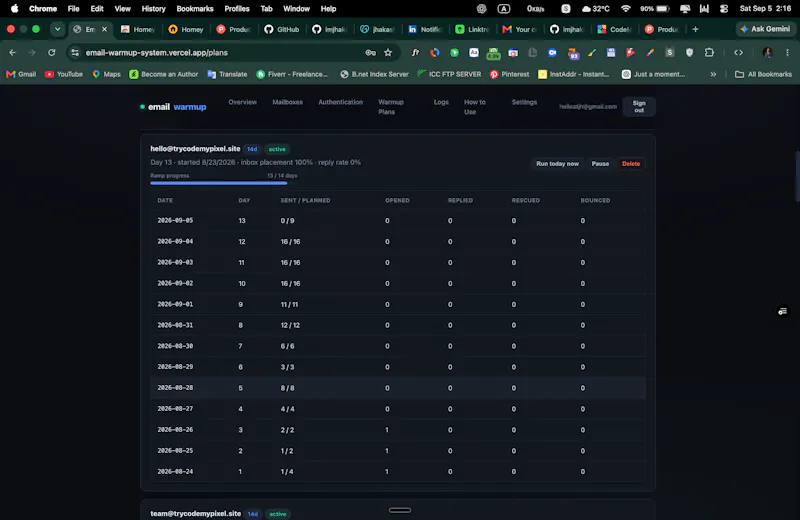Pause the hello@trycodemypixel.site plan
The height and width of the screenshot is (520, 800).
(x=600, y=164)
